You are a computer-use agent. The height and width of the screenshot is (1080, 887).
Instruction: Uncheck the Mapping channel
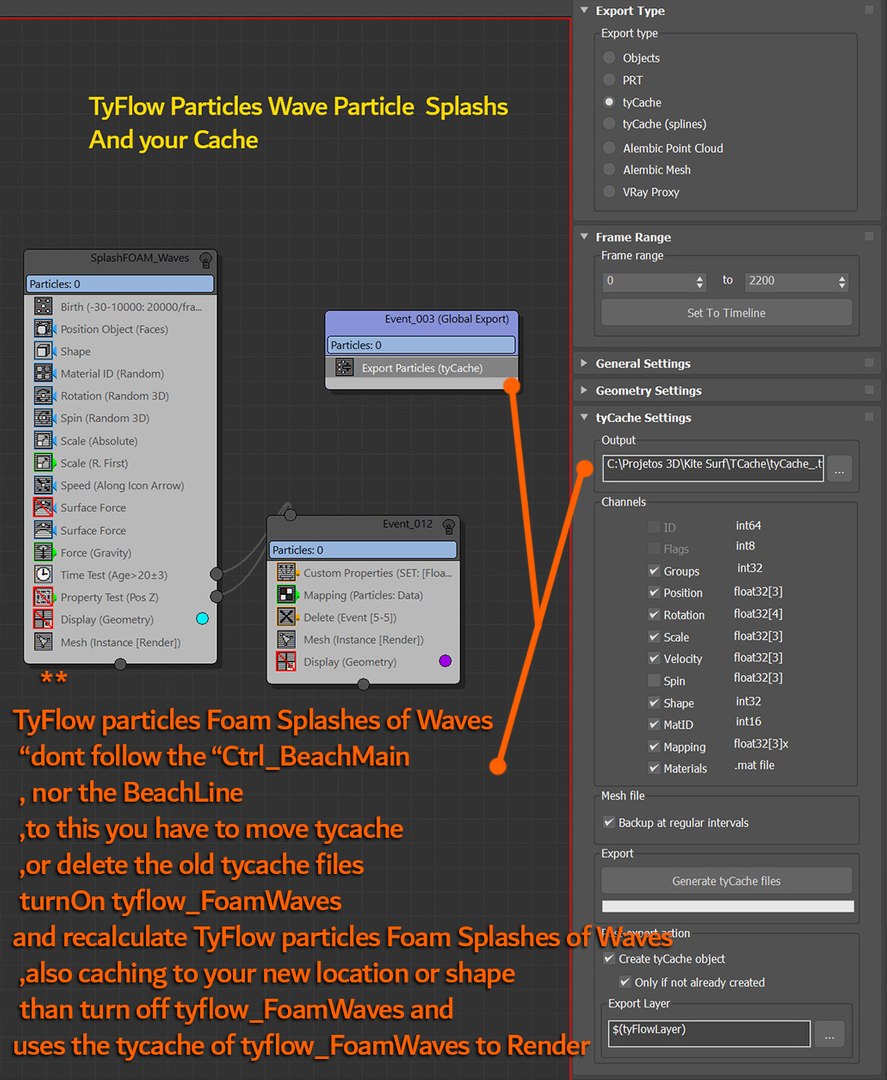coord(654,746)
